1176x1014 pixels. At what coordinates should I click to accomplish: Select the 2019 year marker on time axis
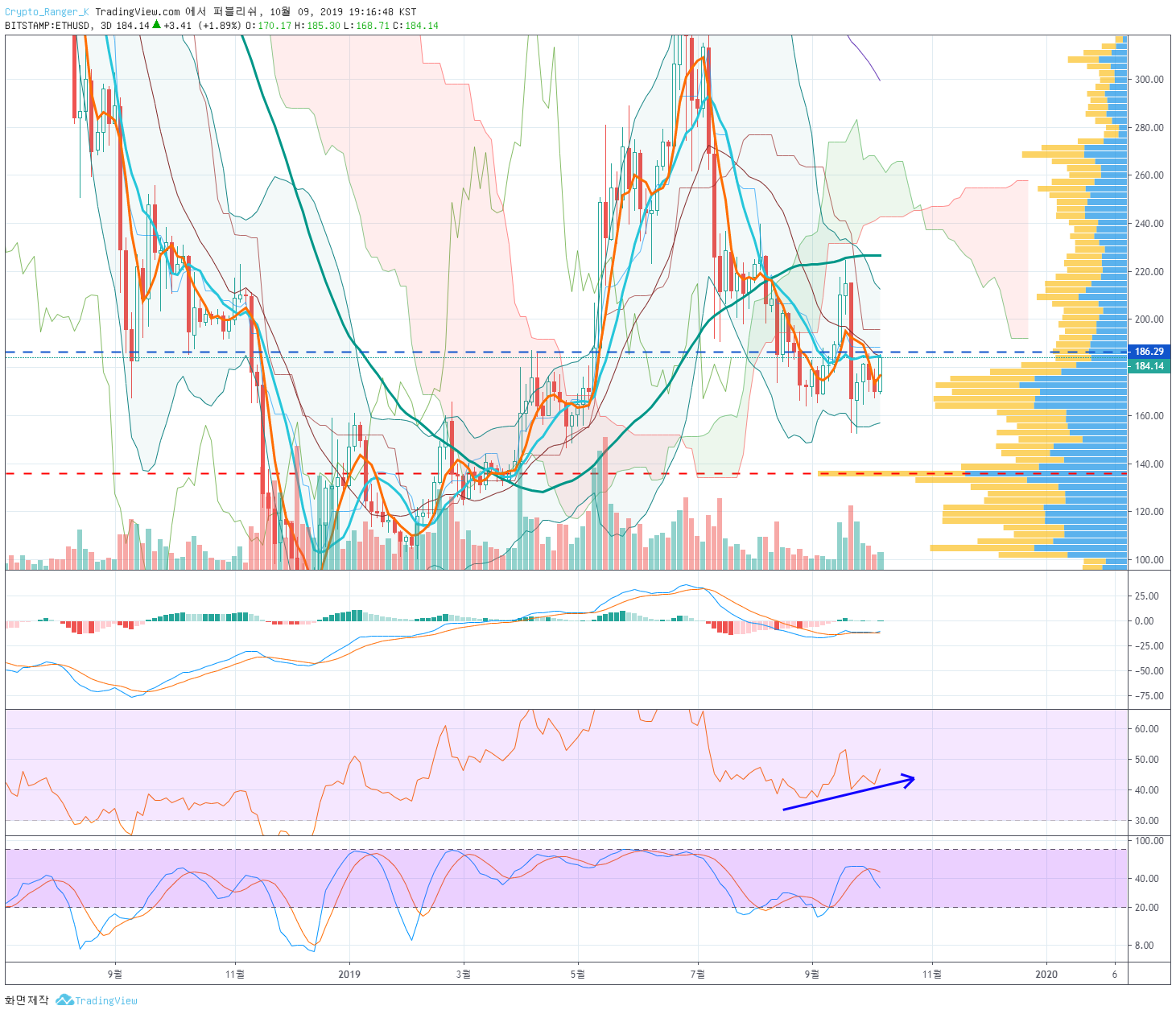point(349,975)
